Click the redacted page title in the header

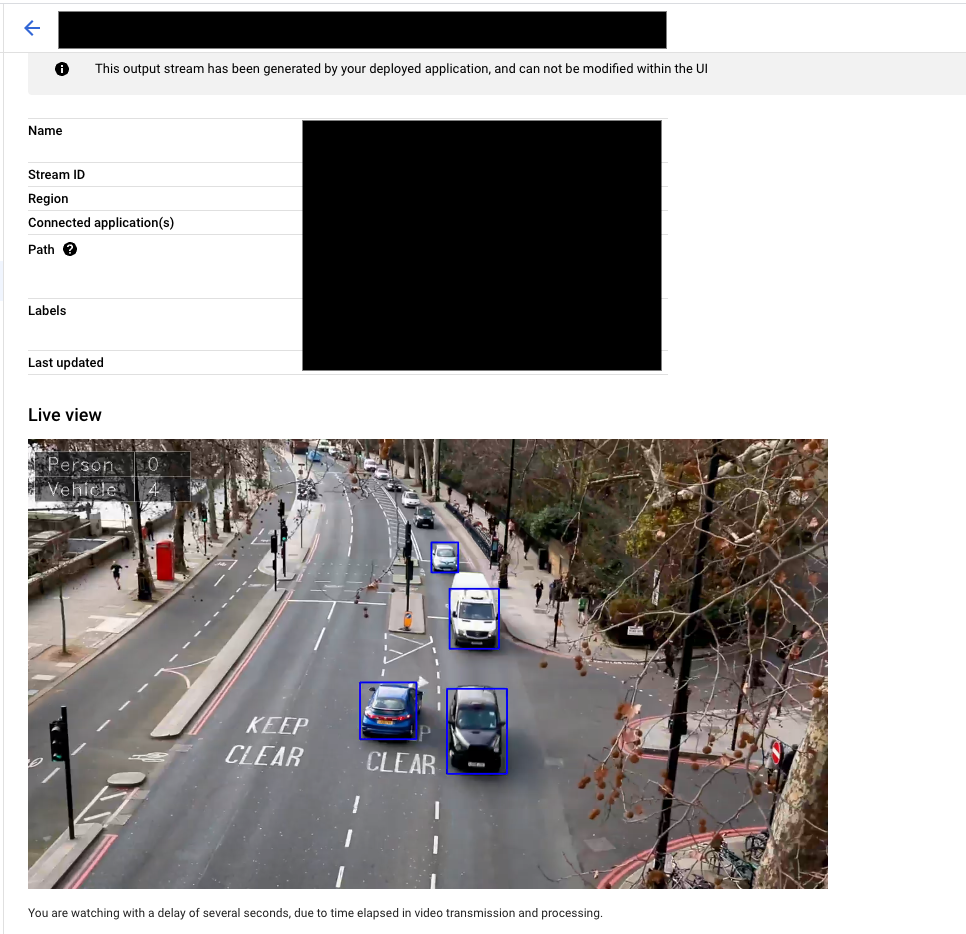pos(362,30)
